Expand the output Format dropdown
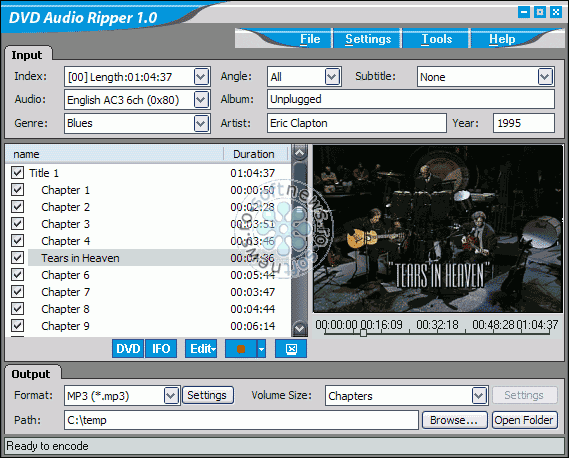Screen dimensions: 569x458 point(171,396)
